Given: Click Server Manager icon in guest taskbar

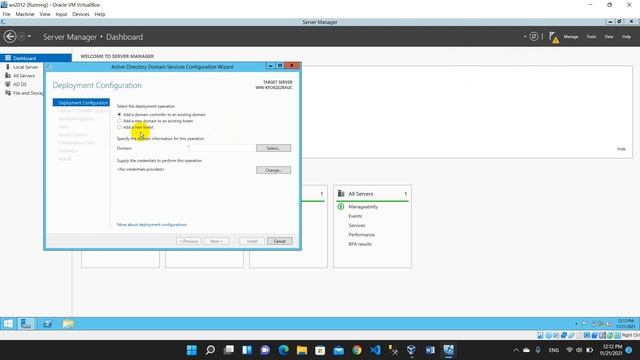Looking at the screenshot, I should pyautogui.click(x=26, y=324).
